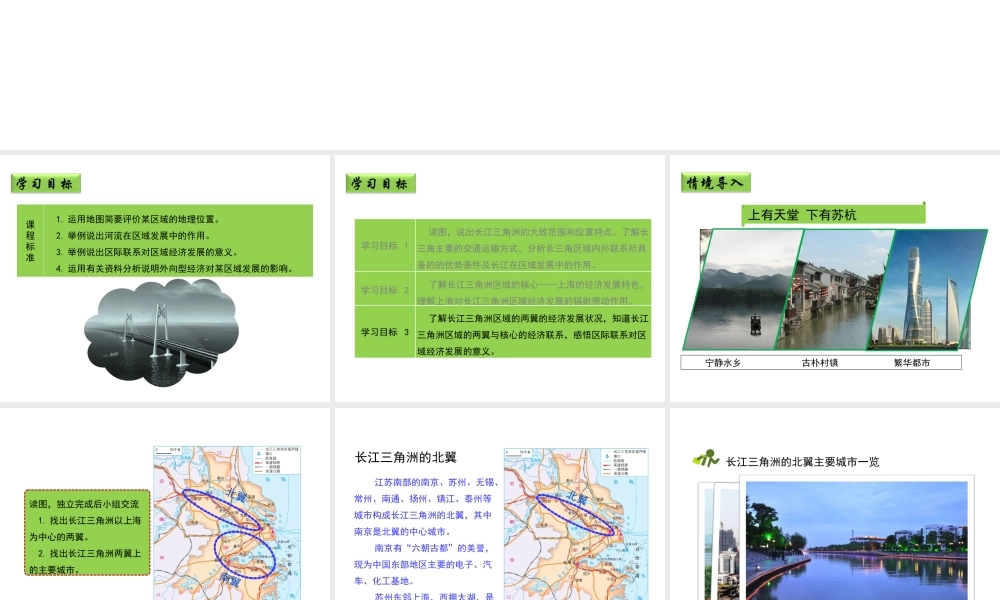Select caption 繁华都市
The image size is (1000, 600).
[x=912, y=363]
